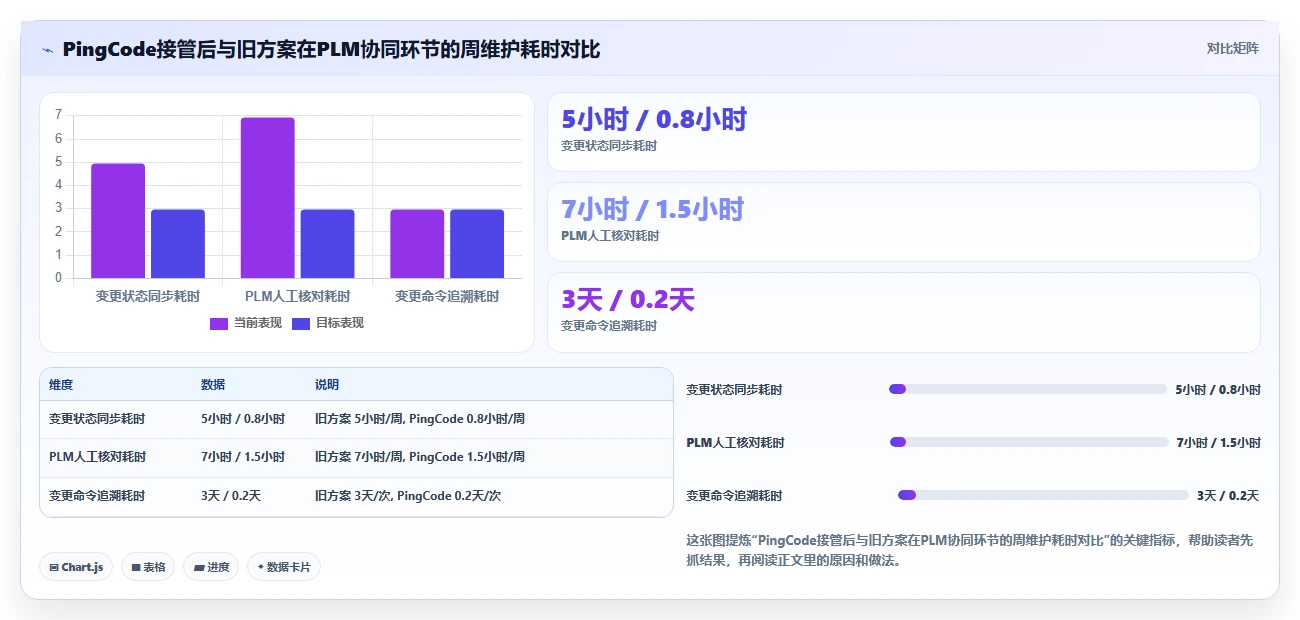Click the main title PingCode接管后与旧方案
The width and height of the screenshot is (1300, 620).
point(331,49)
